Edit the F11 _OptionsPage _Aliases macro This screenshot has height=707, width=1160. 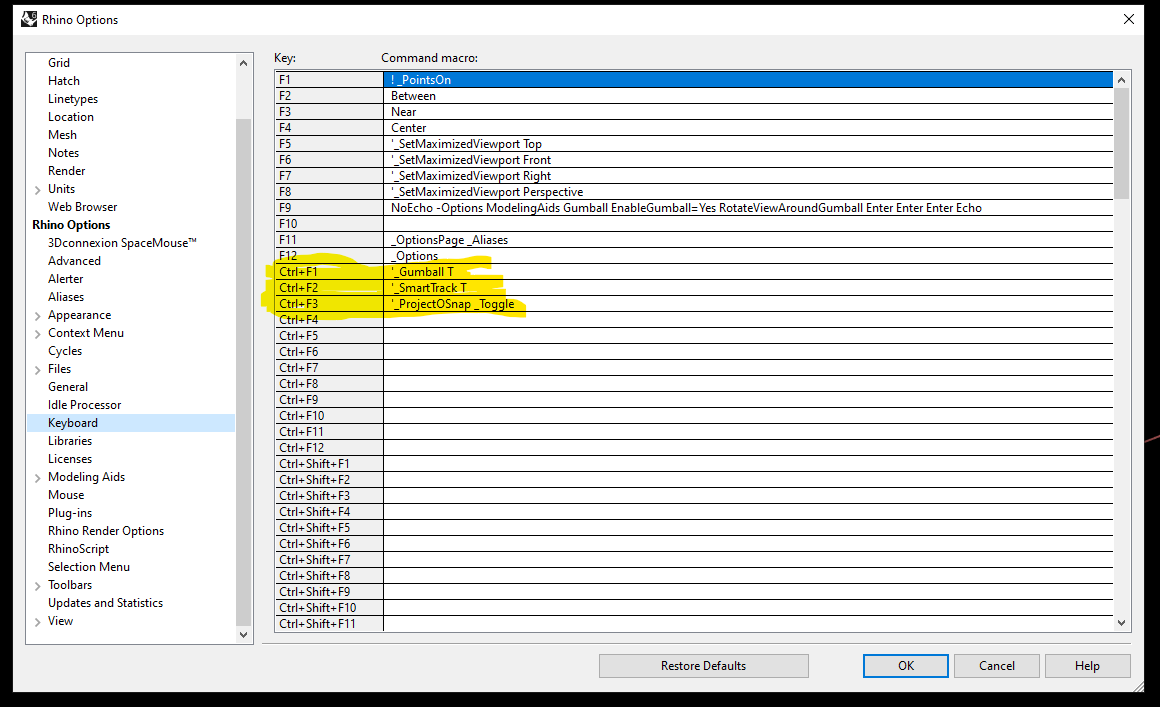(x=748, y=240)
